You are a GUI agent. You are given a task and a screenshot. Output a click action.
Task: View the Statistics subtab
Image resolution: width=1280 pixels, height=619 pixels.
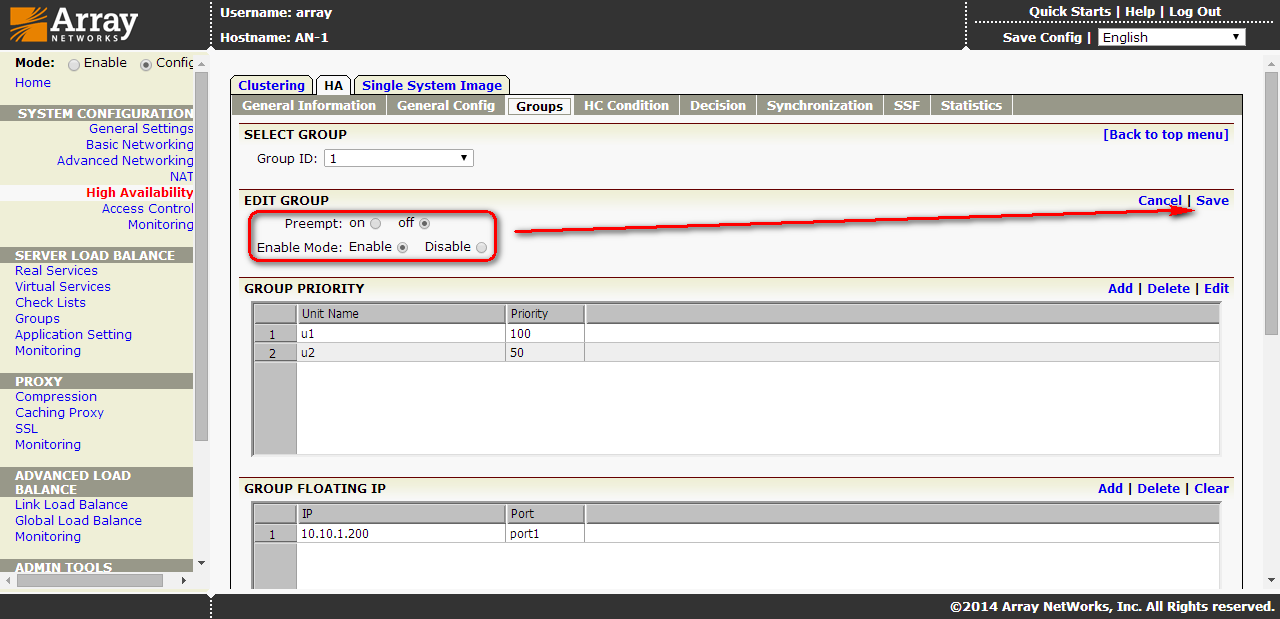pos(971,105)
